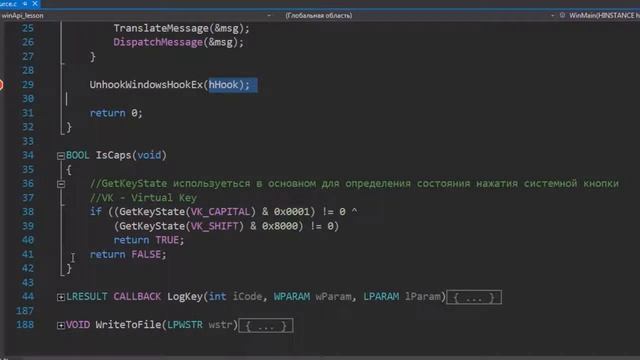This screenshot has height=360, width=640.
Task: Click line number 38 in the gutter
Action: (x=27, y=211)
